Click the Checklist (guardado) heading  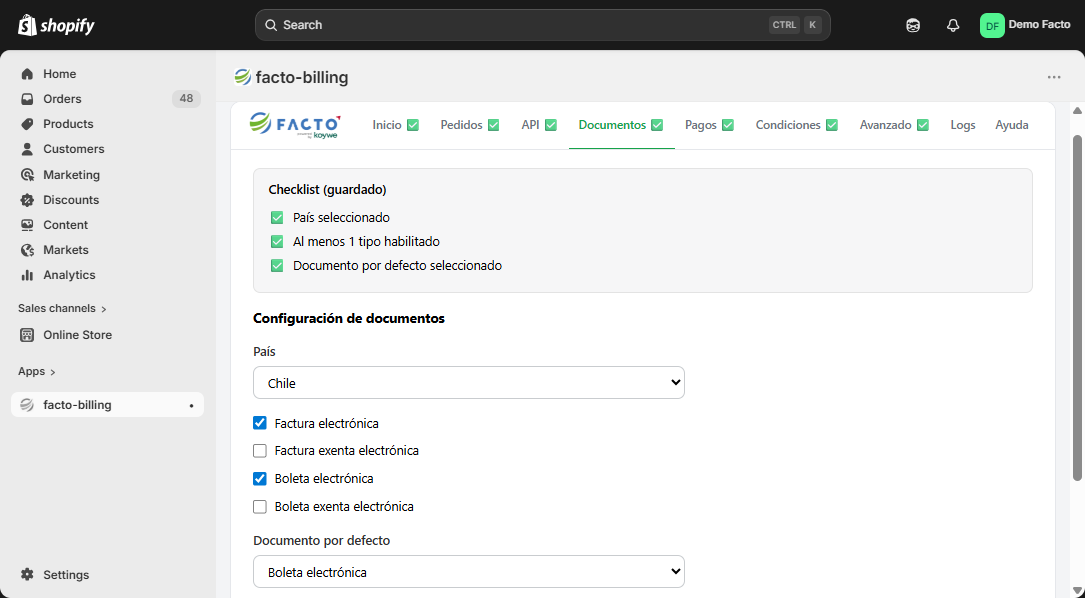[x=327, y=190]
